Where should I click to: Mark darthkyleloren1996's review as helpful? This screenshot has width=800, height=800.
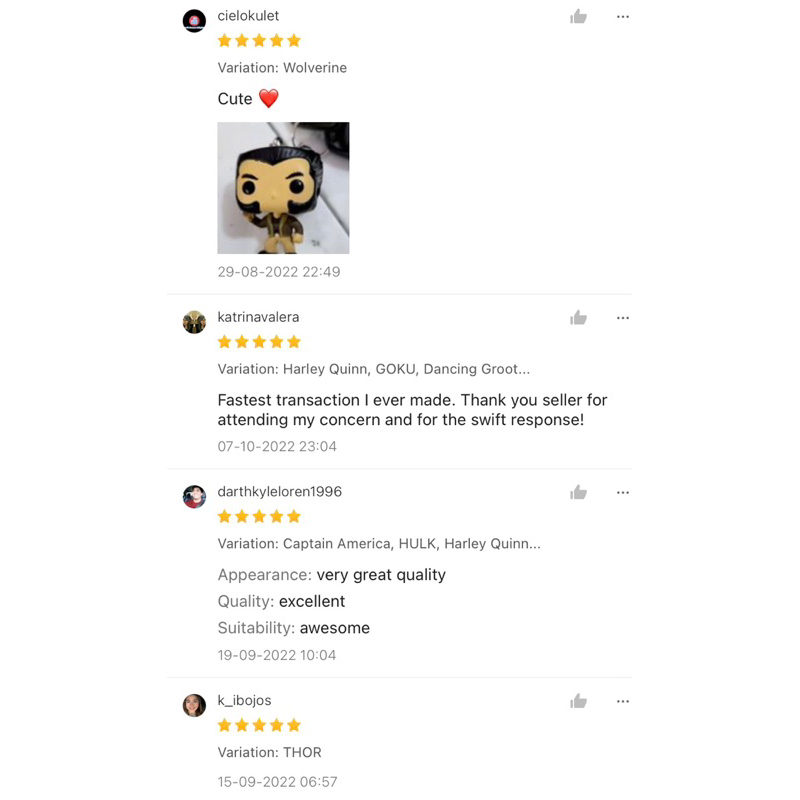578,493
